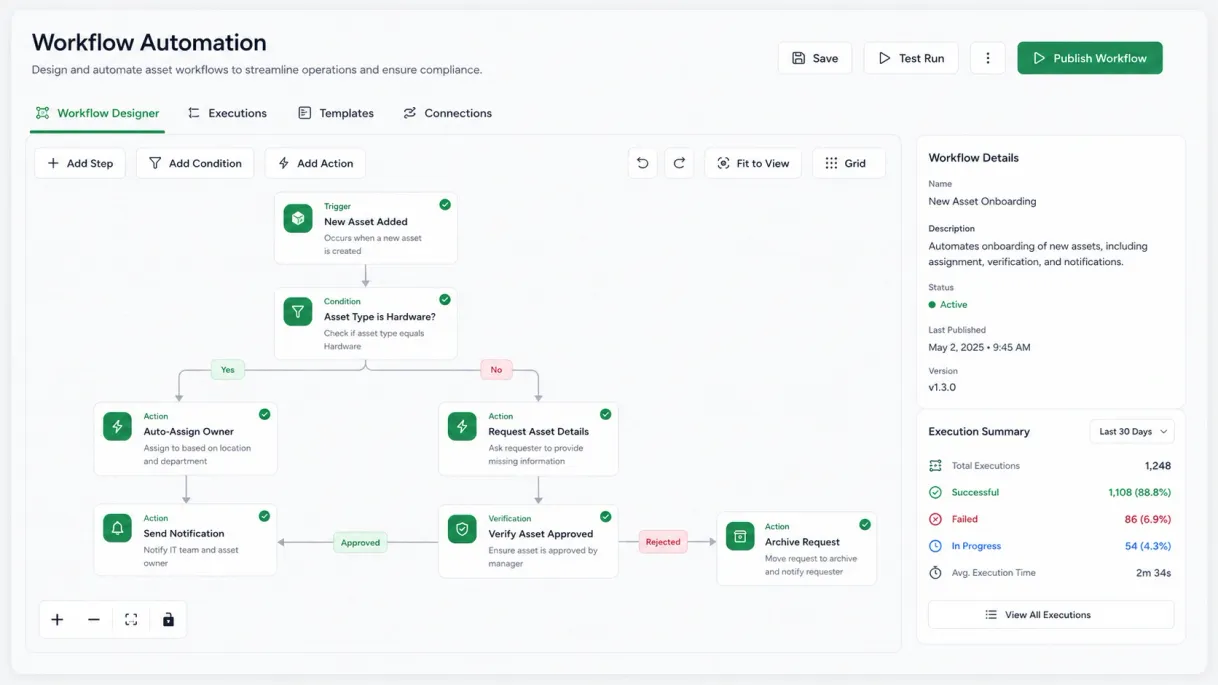Viewport: 1218px width, 685px height.
Task: Click the In Progress count 54 (4.3%)
Action: coord(1148,546)
